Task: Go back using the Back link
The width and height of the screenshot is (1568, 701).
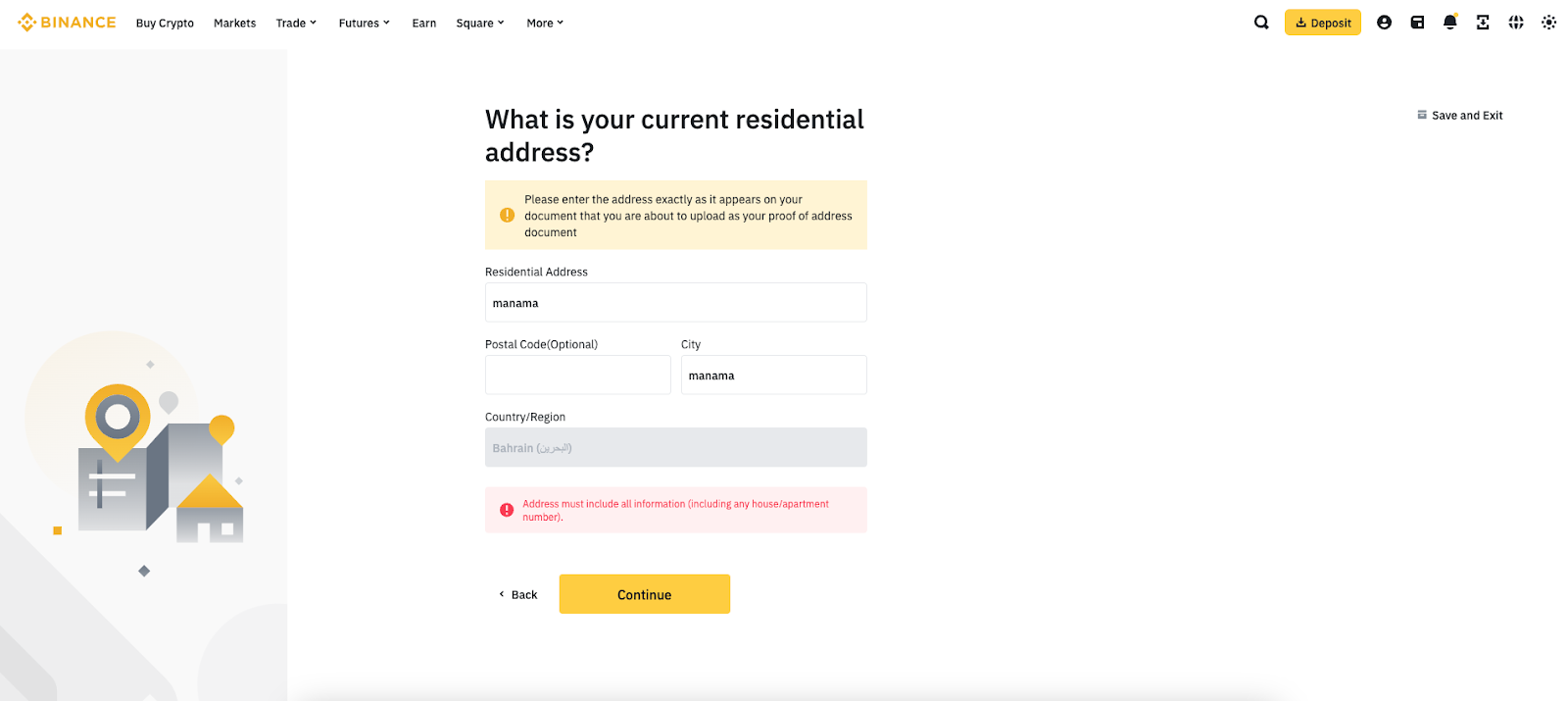Action: pyautogui.click(x=517, y=594)
